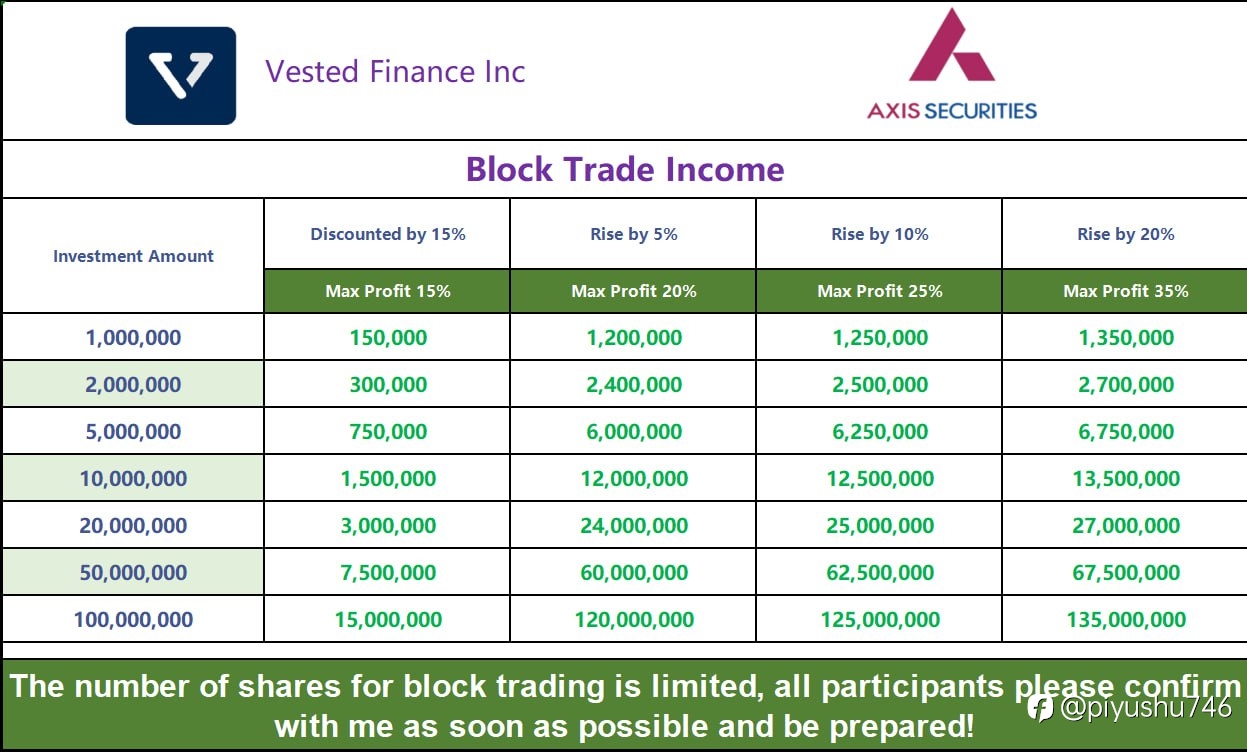Click the 1,000,000 investment amount cell
Viewport: 1247px width, 752px height.
133,338
